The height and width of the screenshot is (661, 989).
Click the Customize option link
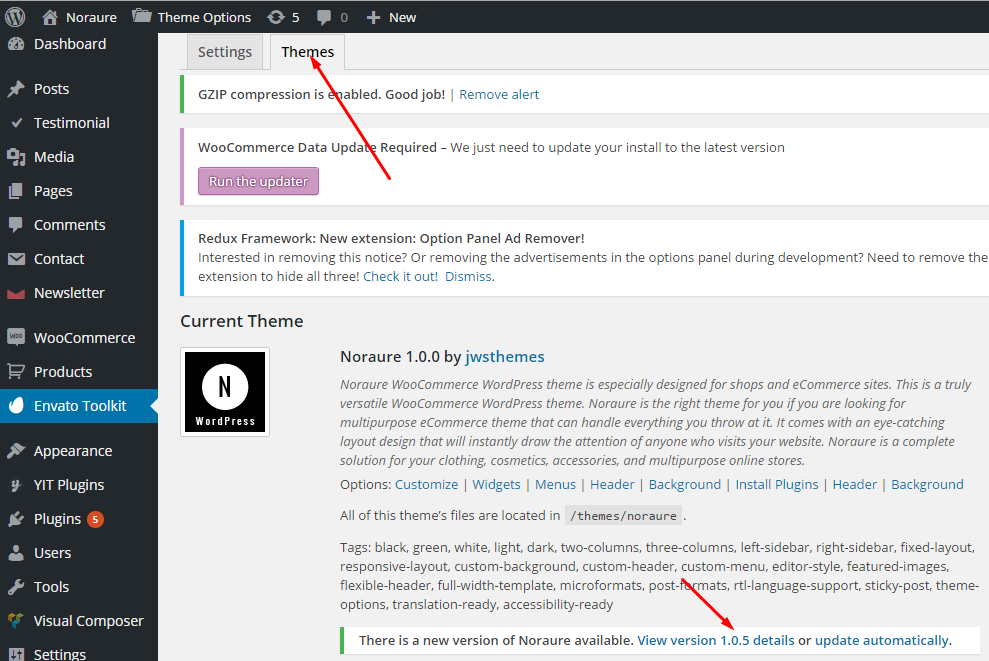click(x=426, y=484)
